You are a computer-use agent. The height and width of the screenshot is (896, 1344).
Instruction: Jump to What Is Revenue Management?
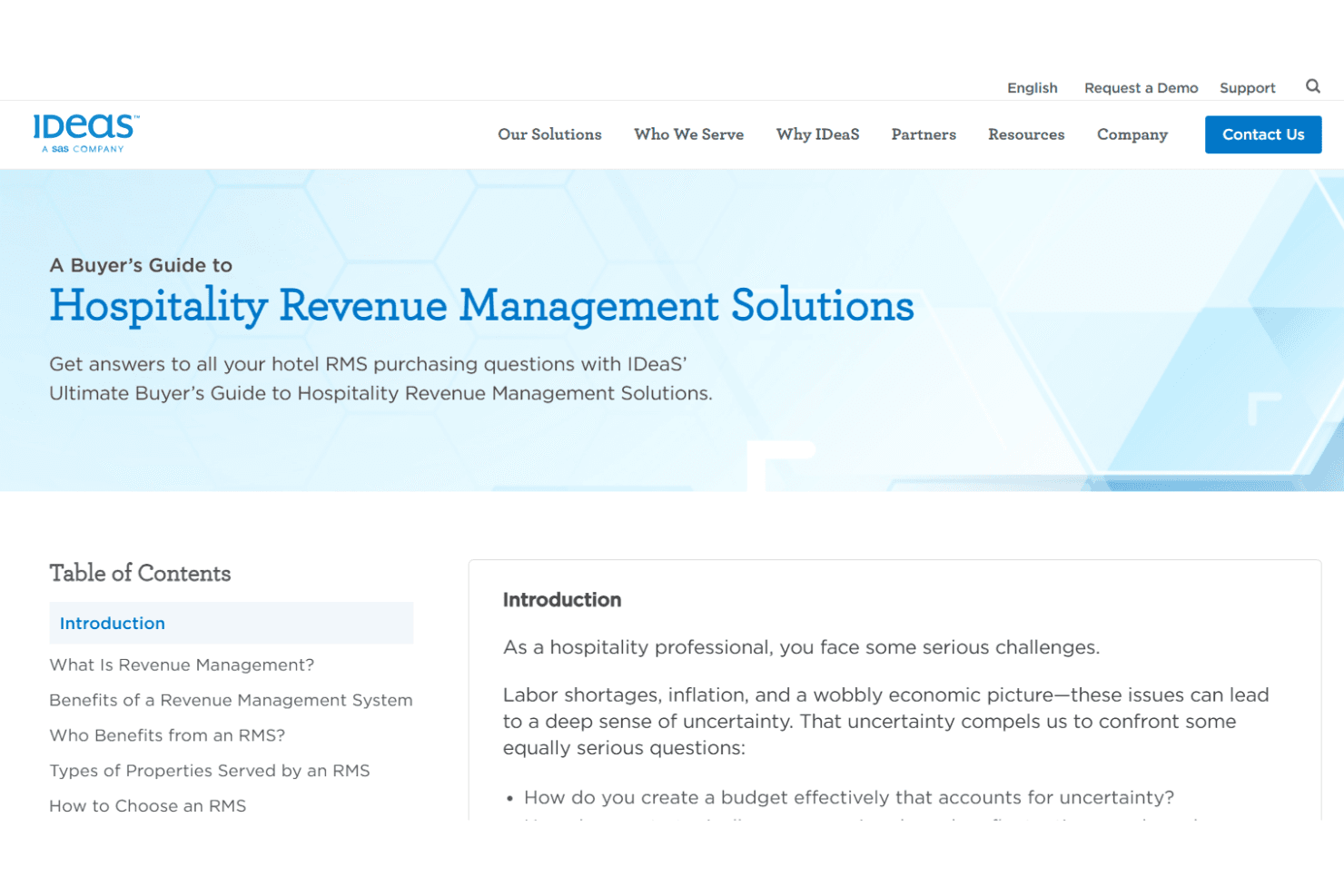pyautogui.click(x=182, y=665)
